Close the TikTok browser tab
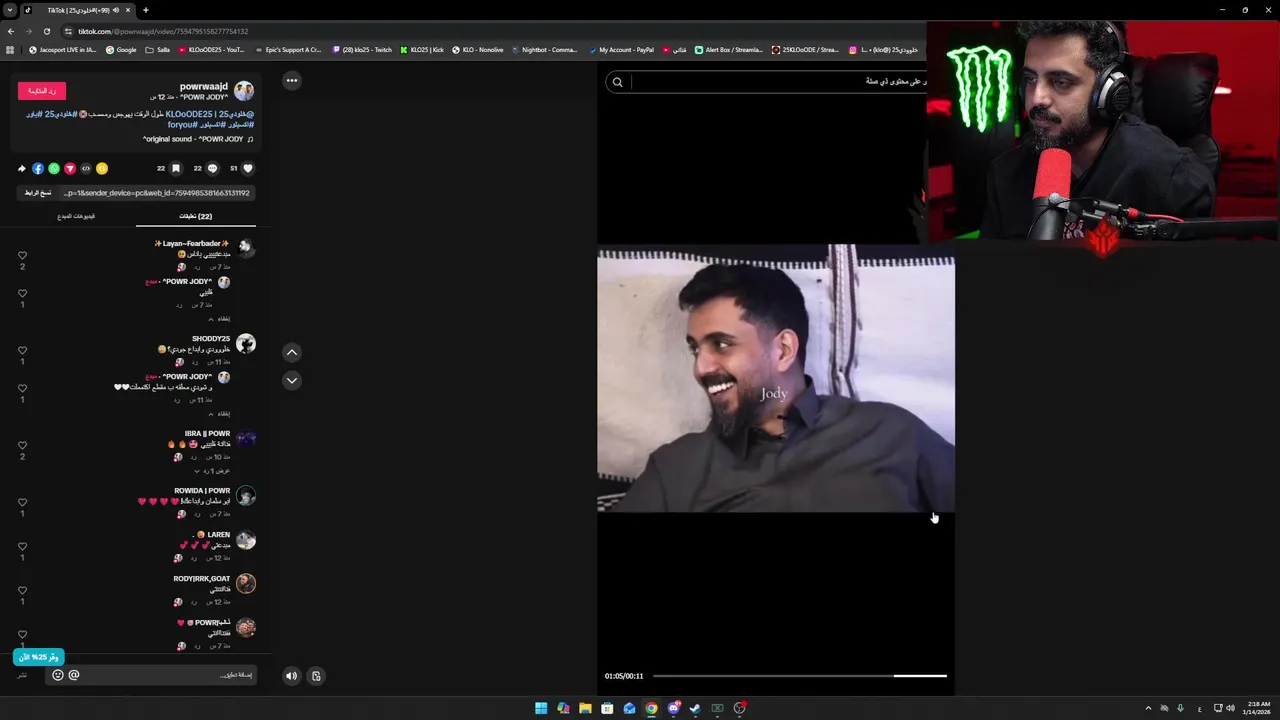The image size is (1280, 720). click(x=128, y=10)
